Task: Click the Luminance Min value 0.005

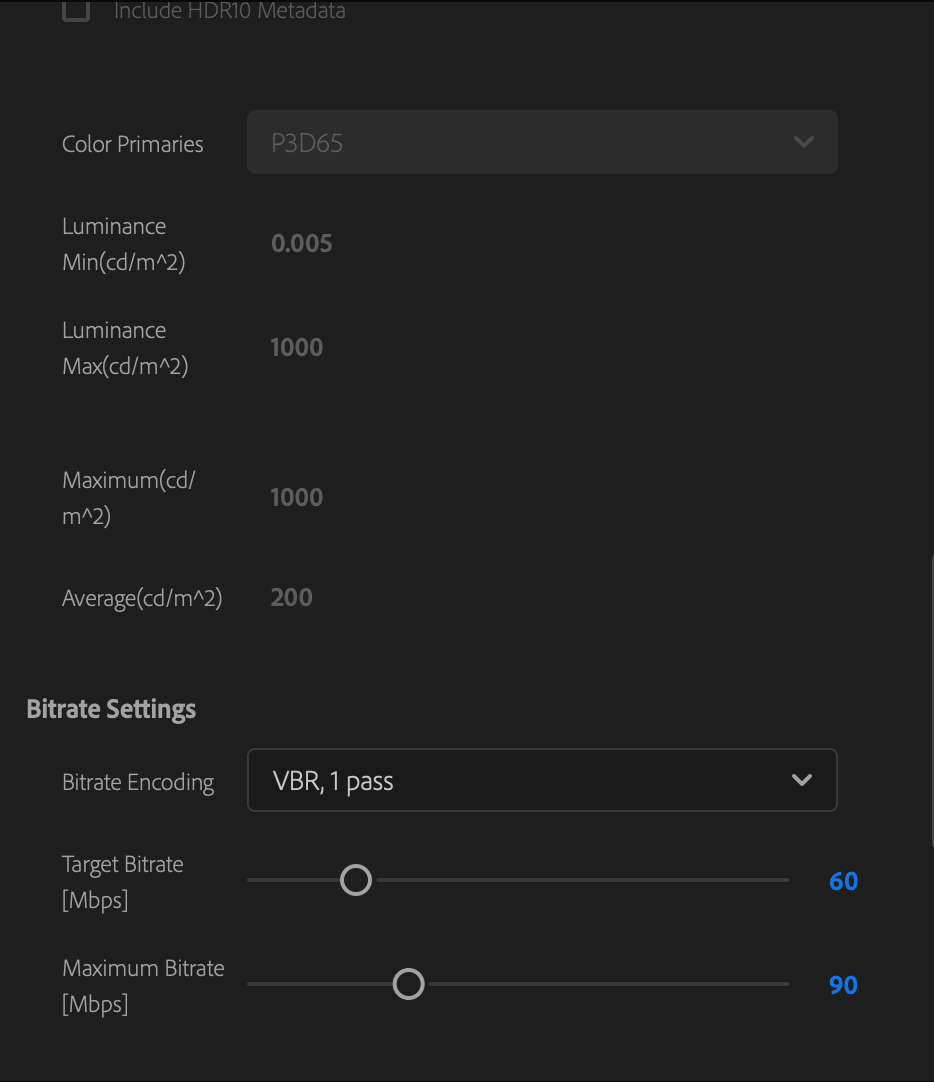Action: pos(302,243)
